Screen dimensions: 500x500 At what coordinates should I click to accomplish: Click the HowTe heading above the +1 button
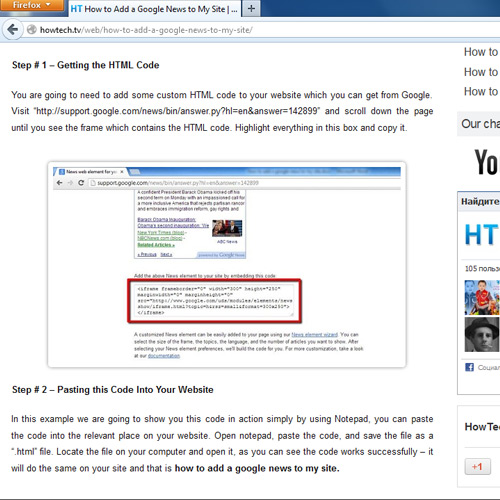[482, 427]
